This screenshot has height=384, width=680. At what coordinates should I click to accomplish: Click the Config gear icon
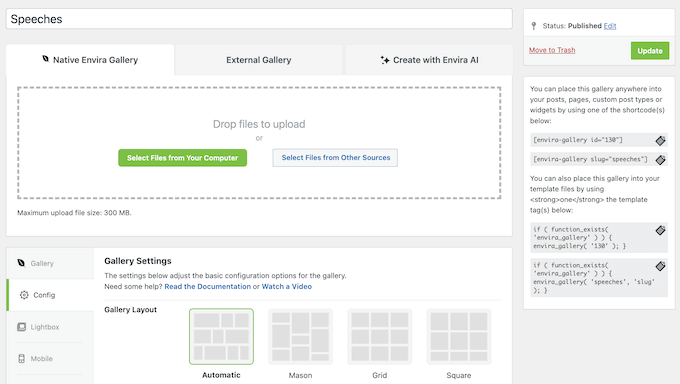24,295
